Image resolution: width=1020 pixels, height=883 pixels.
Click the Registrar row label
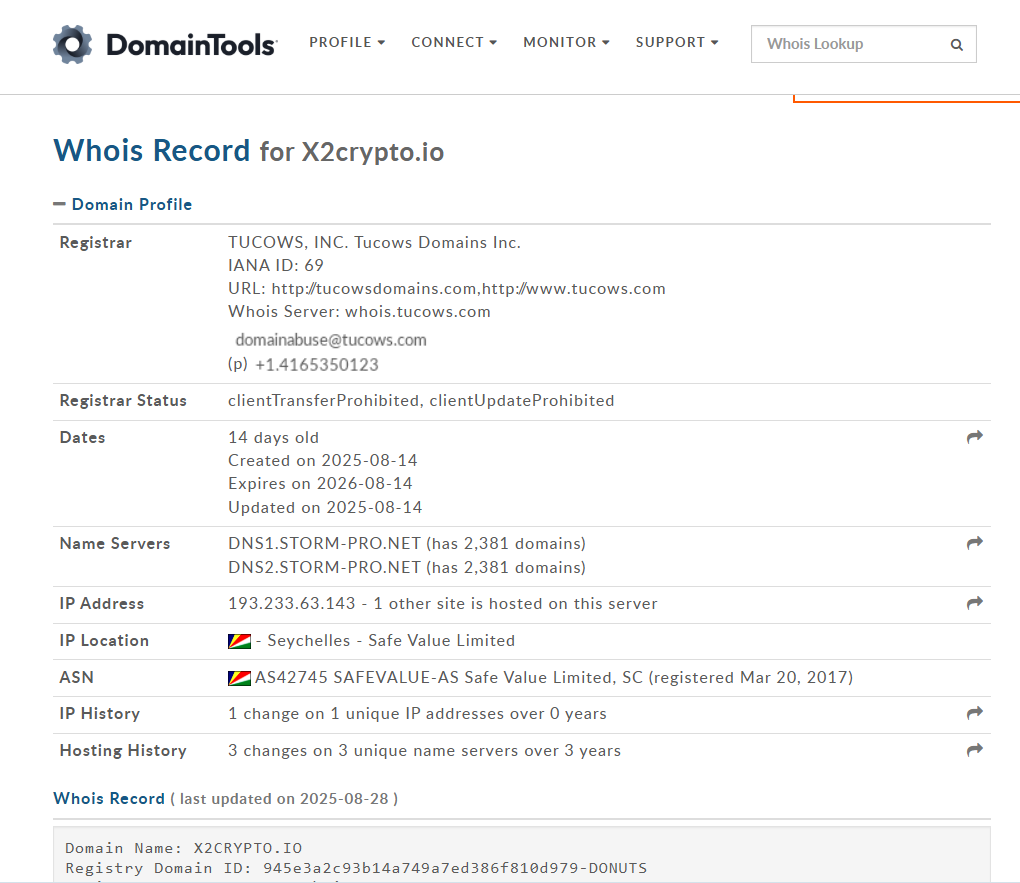pyautogui.click(x=96, y=243)
